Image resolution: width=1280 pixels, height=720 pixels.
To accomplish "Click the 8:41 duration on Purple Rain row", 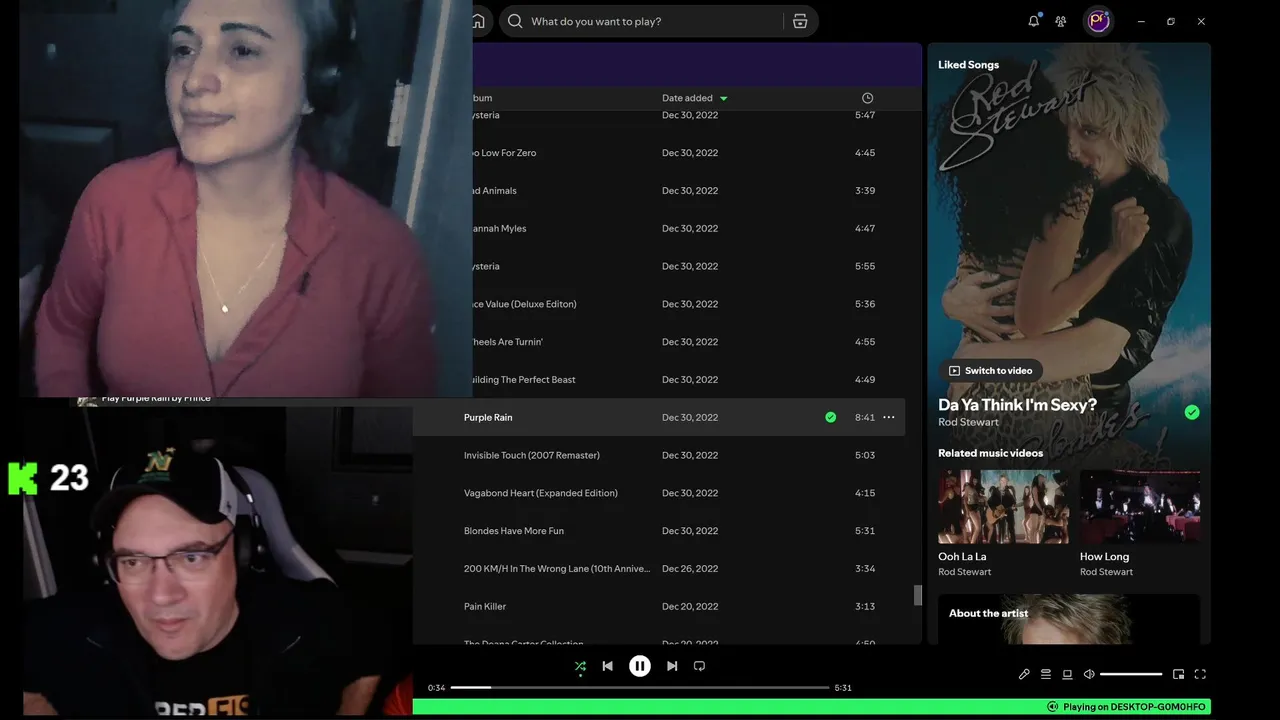I will 865,417.
